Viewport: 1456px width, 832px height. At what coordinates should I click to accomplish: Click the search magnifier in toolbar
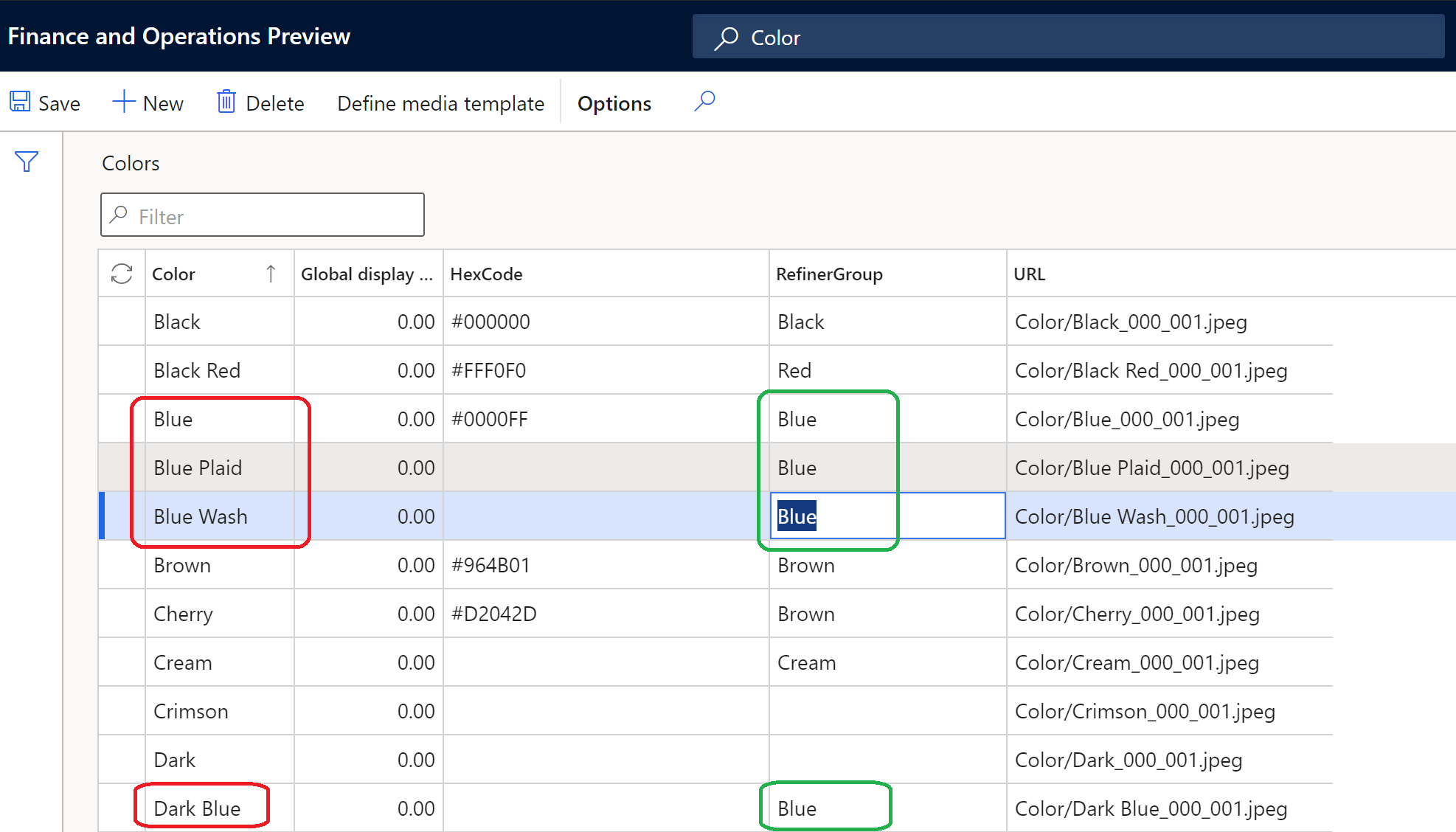point(706,102)
